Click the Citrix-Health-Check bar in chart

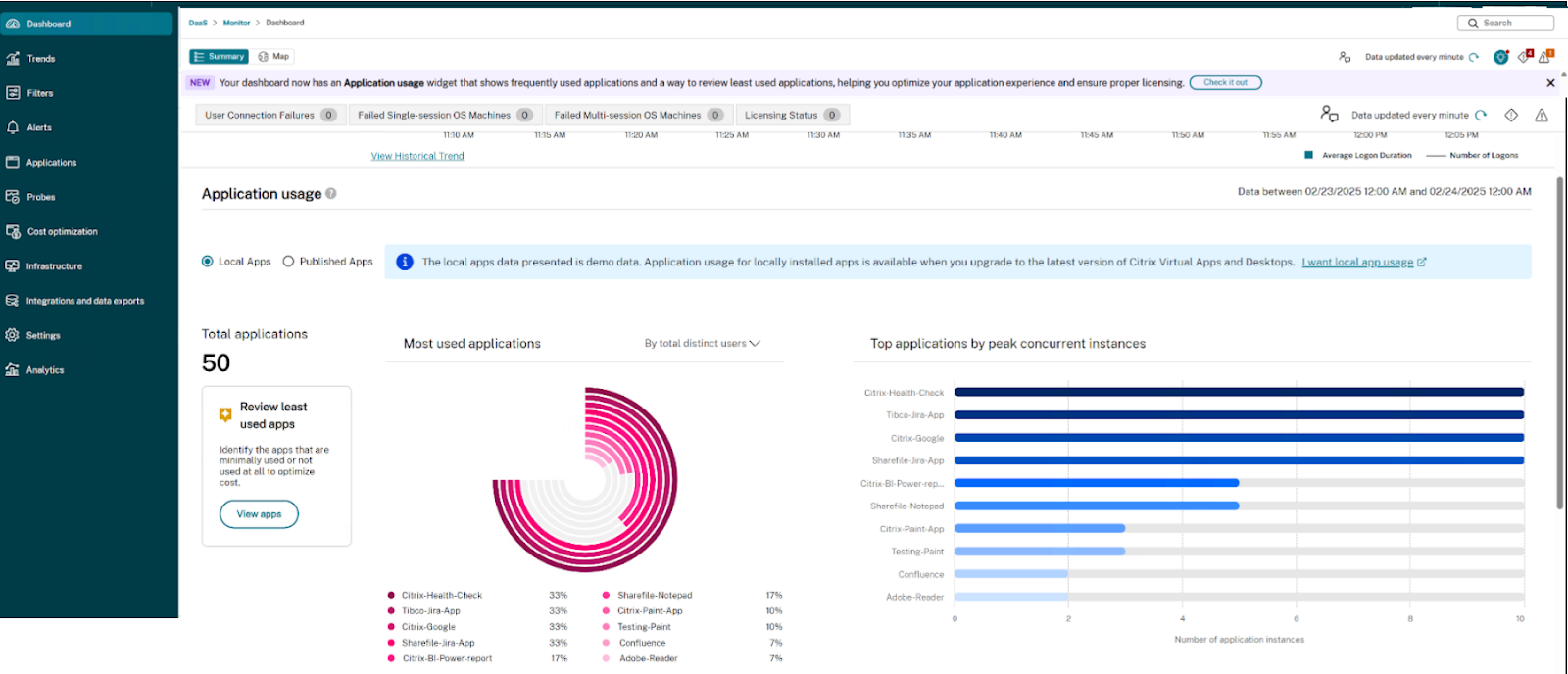[1239, 393]
